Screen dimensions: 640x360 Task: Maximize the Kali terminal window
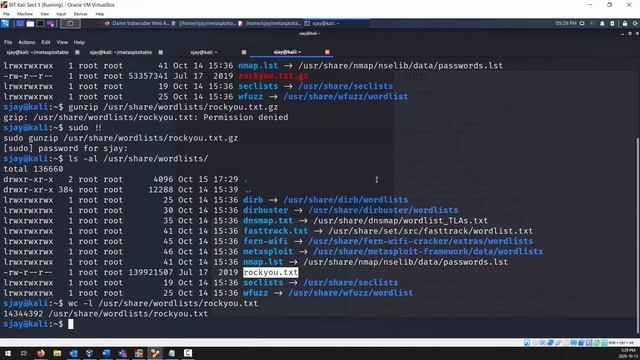point(629,33)
